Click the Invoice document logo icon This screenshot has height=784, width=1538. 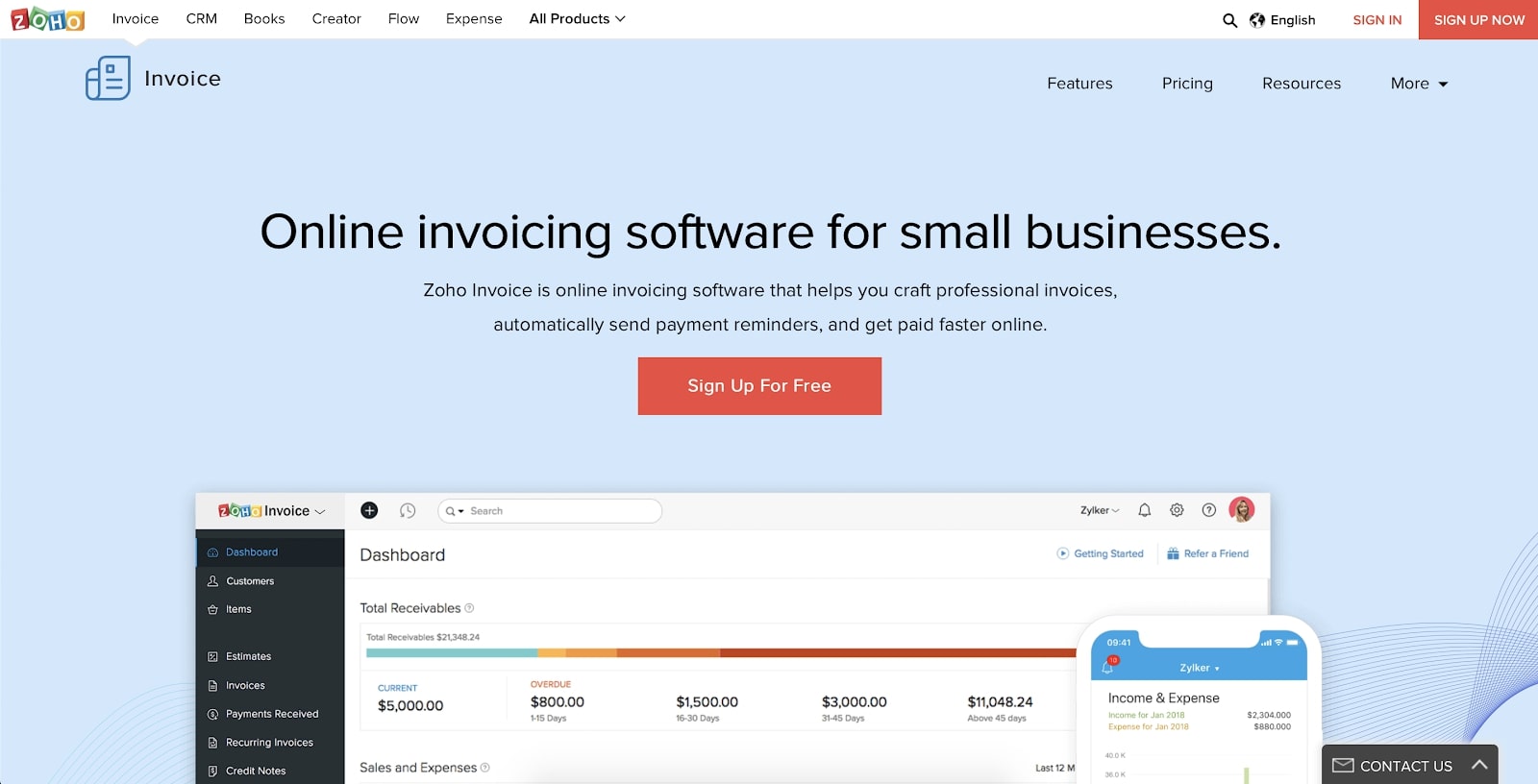pyautogui.click(x=108, y=78)
